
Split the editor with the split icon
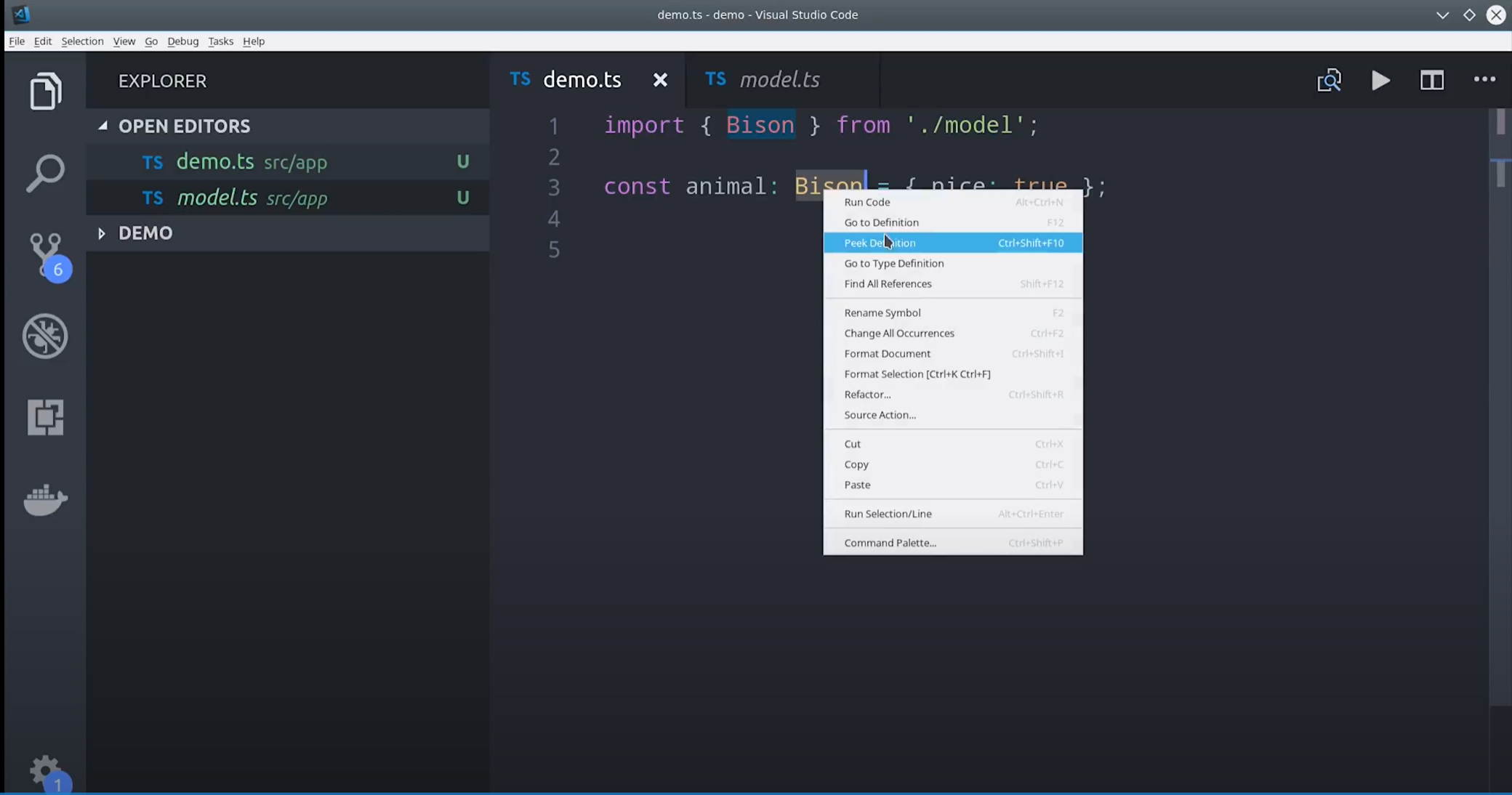1431,80
